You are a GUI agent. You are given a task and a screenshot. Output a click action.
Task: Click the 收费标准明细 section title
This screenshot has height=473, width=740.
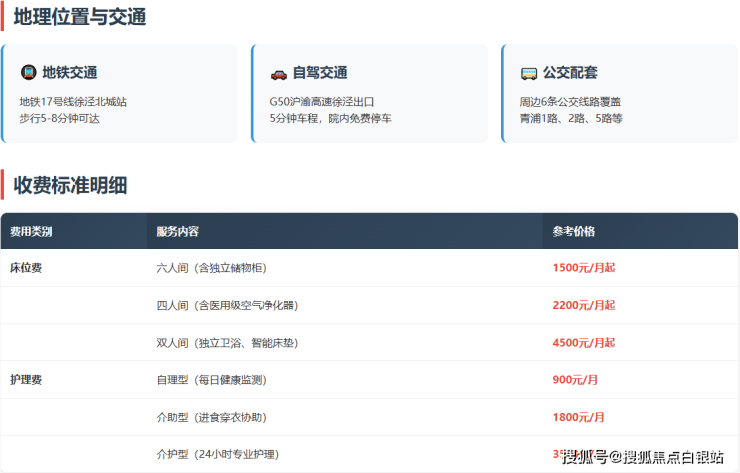pyautogui.click(x=70, y=185)
